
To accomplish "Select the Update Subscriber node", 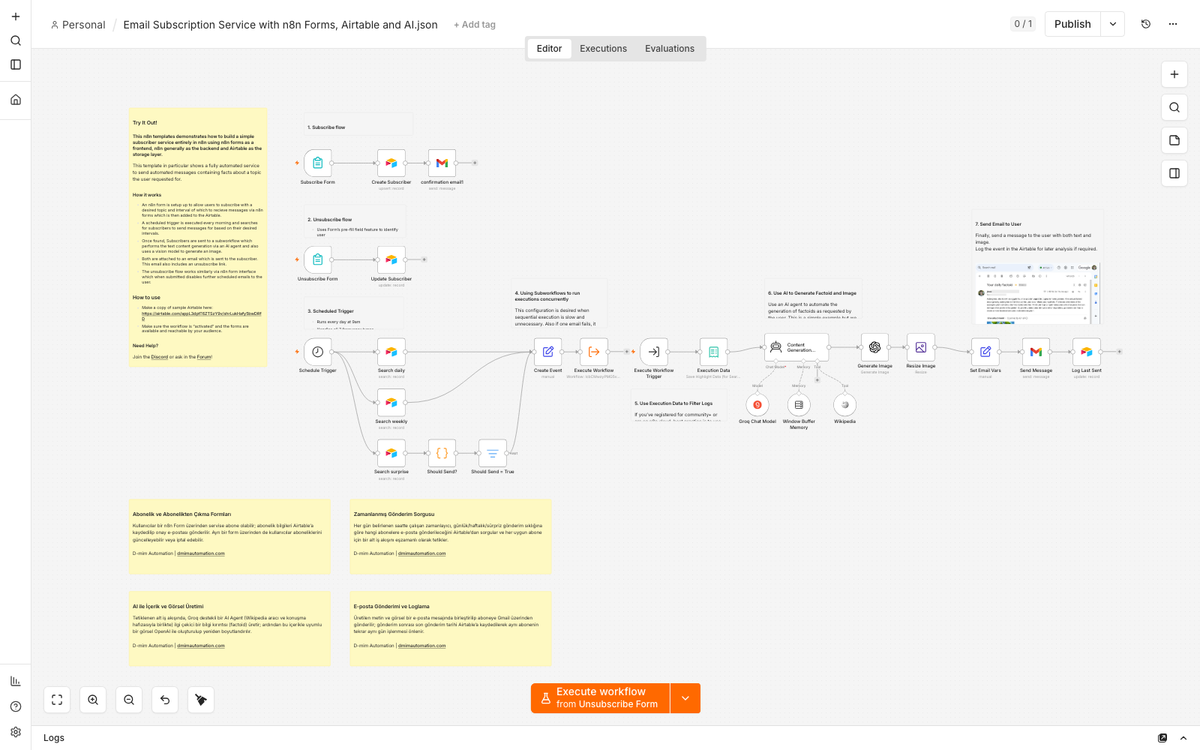I will (391, 260).
